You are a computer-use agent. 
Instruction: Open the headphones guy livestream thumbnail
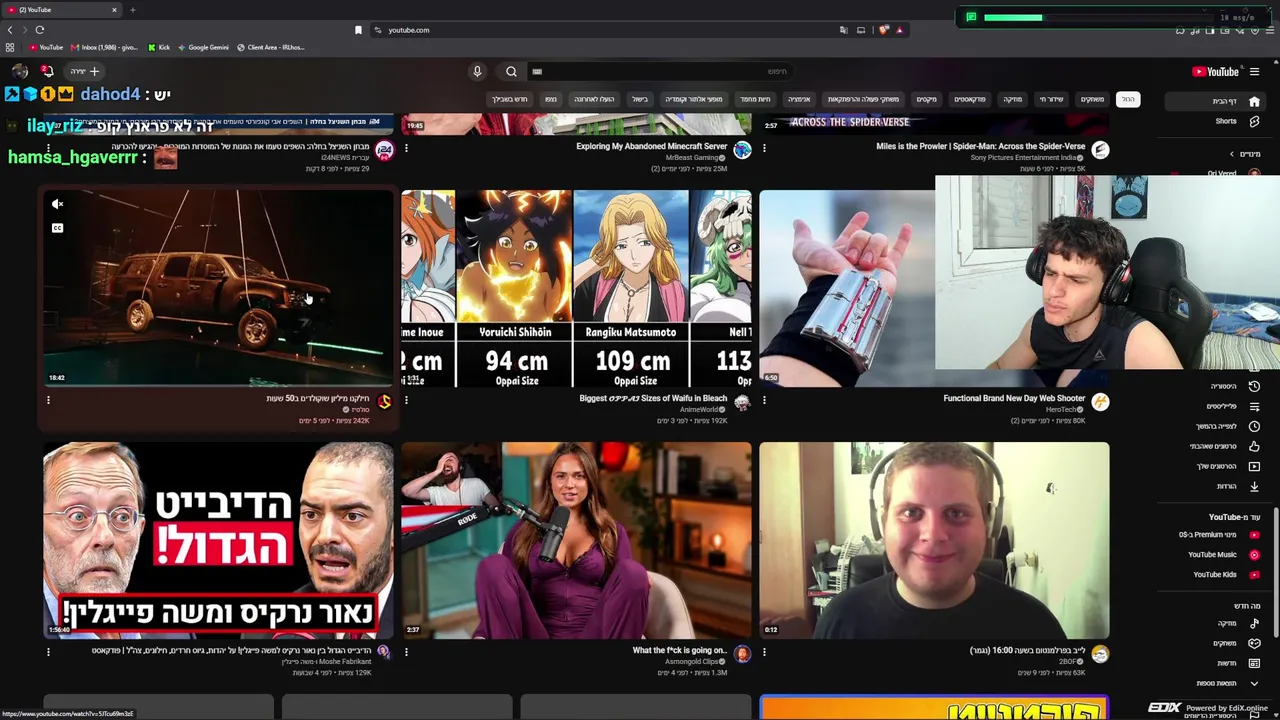[934, 540]
